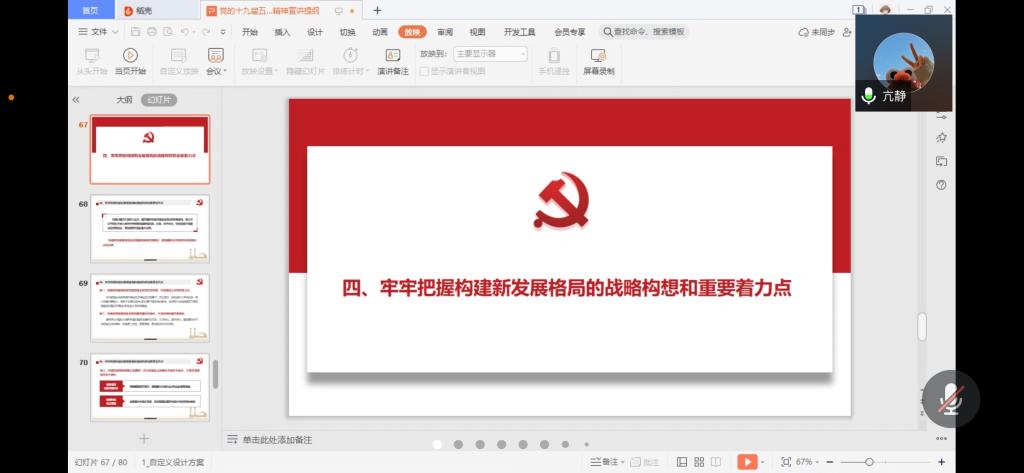Open 演讲备注 speaker notes tool
The height and width of the screenshot is (473, 1024).
click(x=392, y=60)
